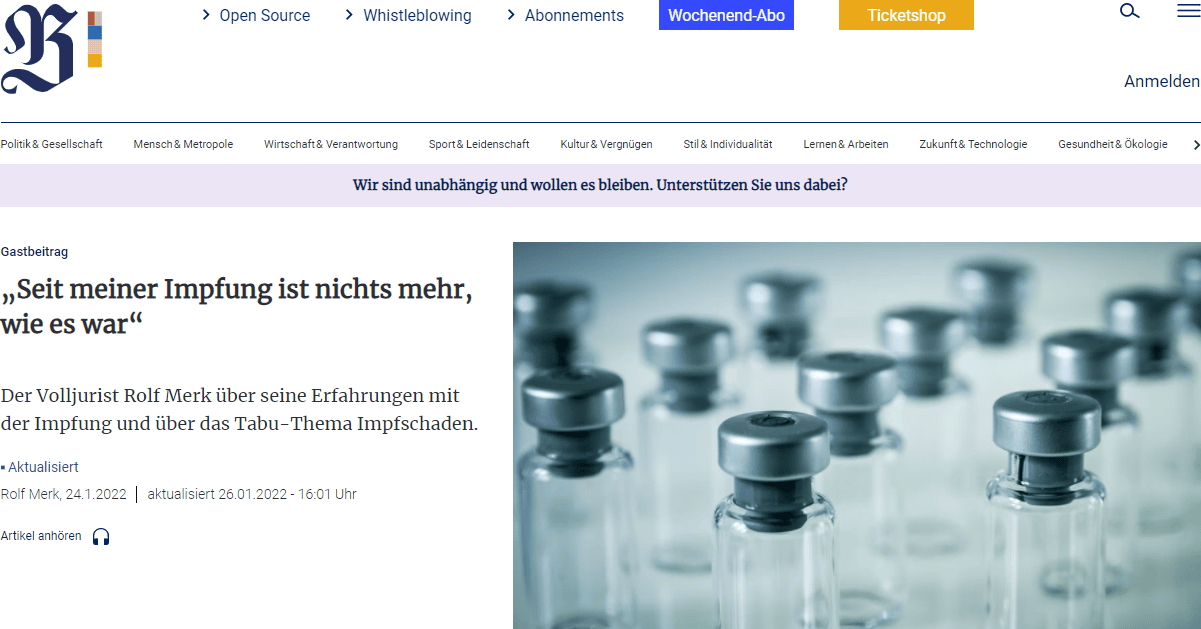Screen dimensions: 1201x629
Task: Open the Open Source link
Action: click(264, 15)
